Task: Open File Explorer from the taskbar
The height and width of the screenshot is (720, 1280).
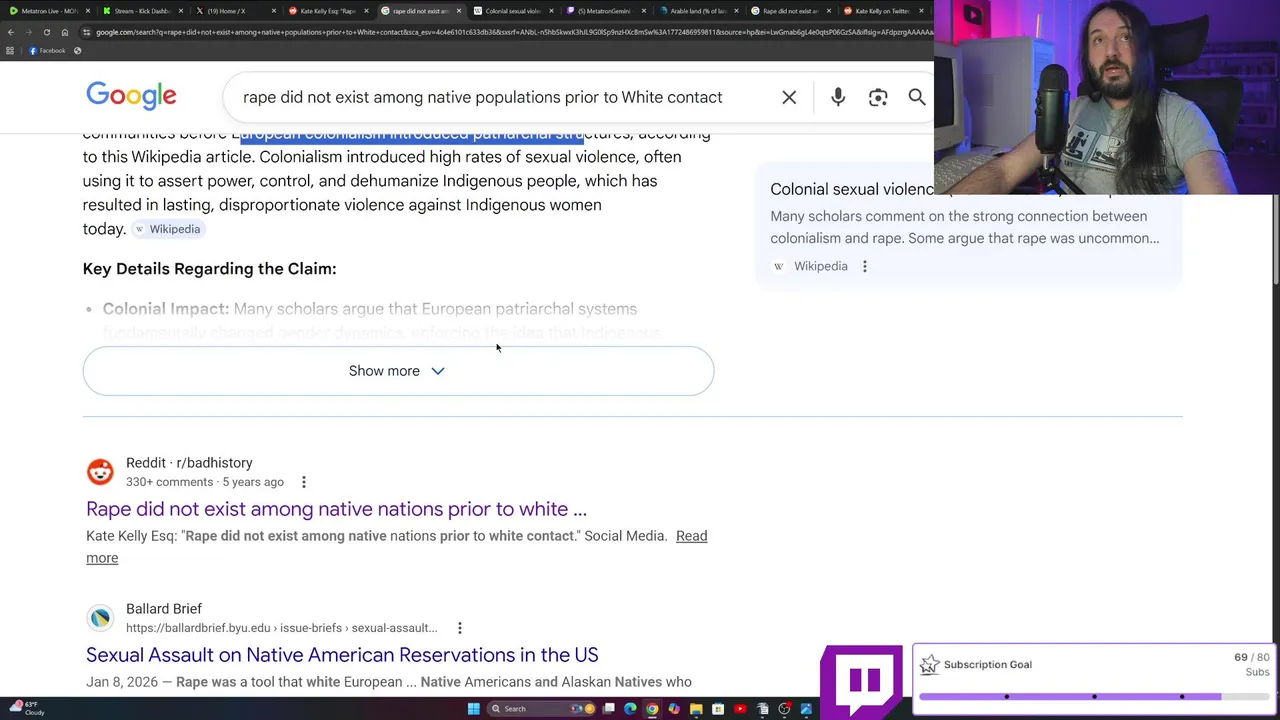Action: [x=696, y=709]
